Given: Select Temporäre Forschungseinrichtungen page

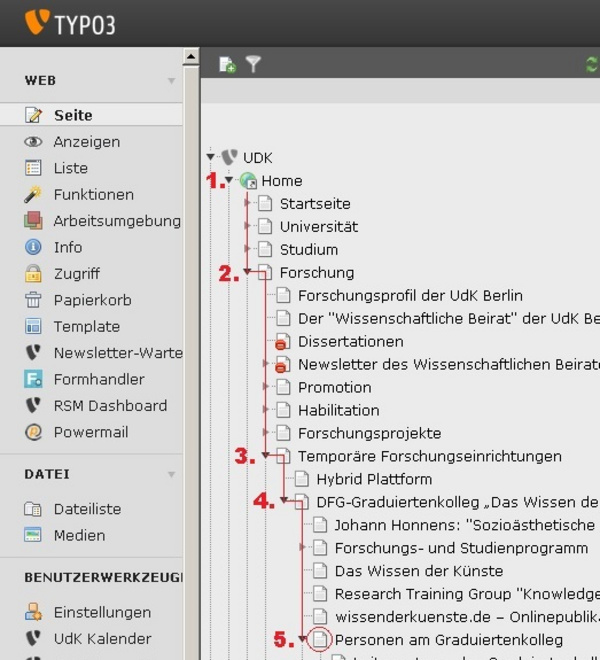Looking at the screenshot, I should click(429, 456).
